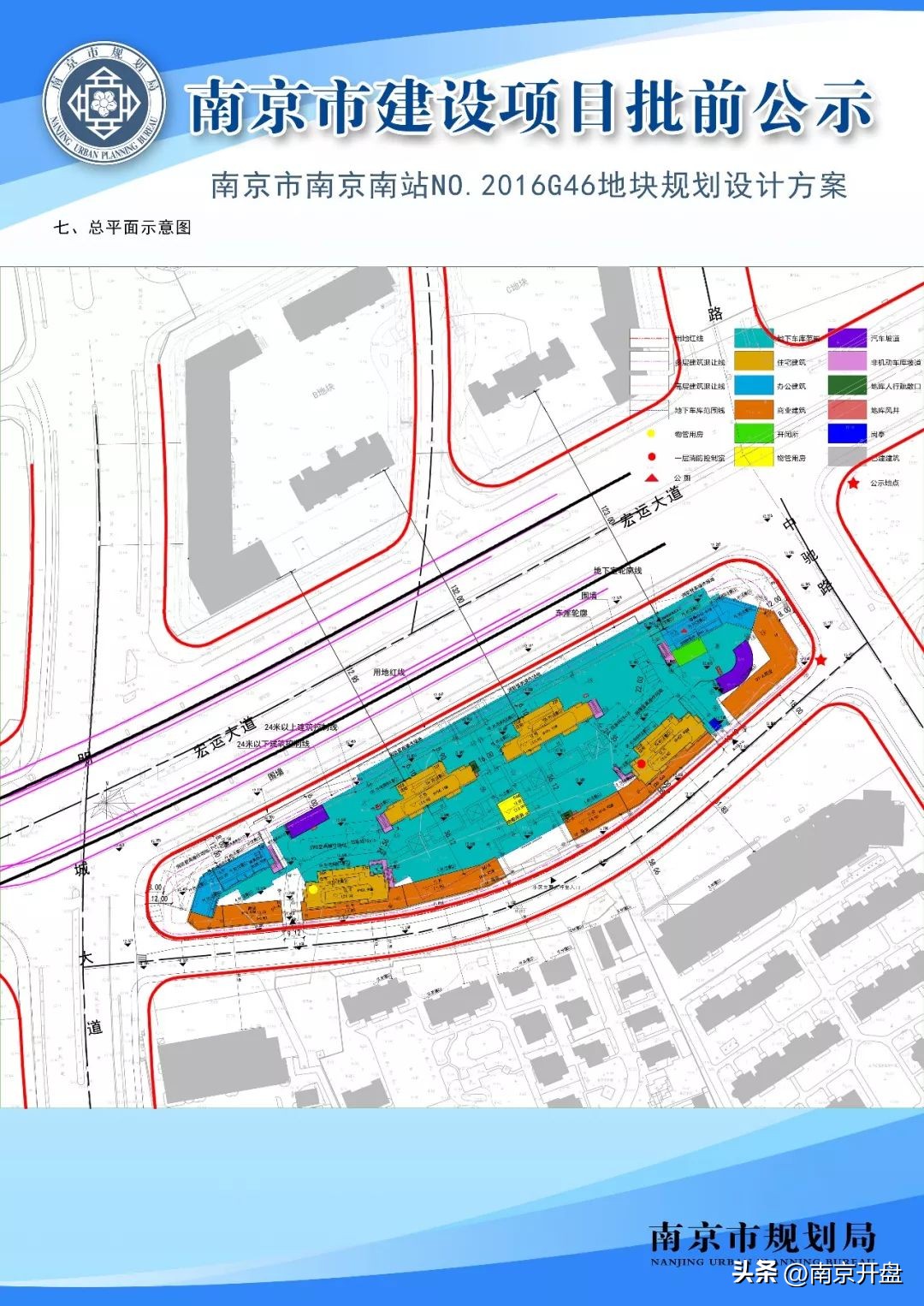The image size is (924, 1306).
Task: Open the 七、总平面示意图 section heading
Action: click(x=125, y=228)
